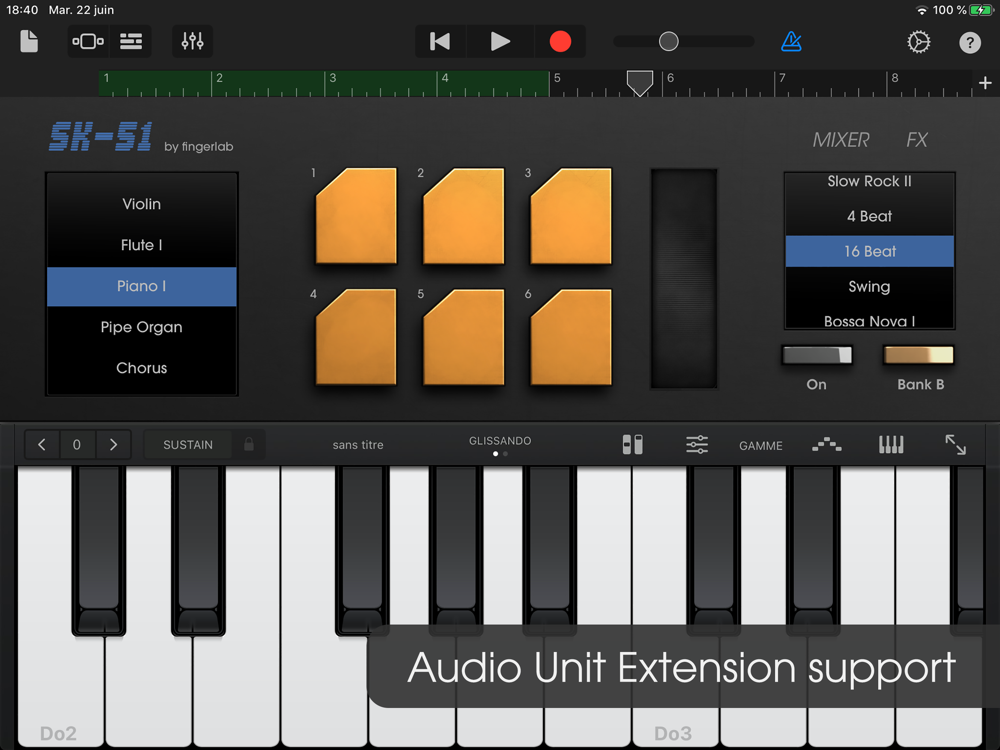The image size is (1000, 750).
Task: Add song section with plus icon
Action: 985,83
